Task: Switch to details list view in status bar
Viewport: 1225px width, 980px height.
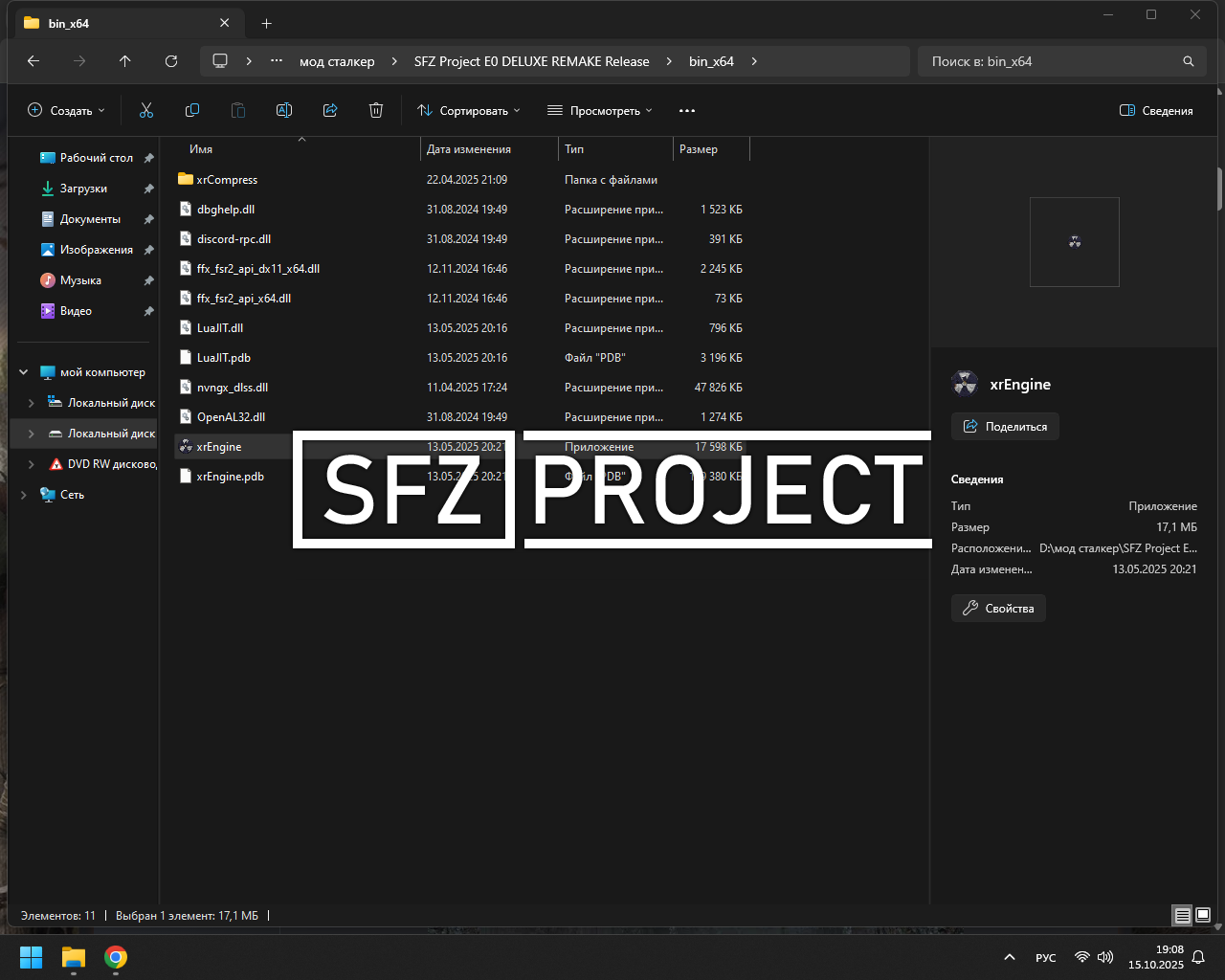Action: 1183,916
